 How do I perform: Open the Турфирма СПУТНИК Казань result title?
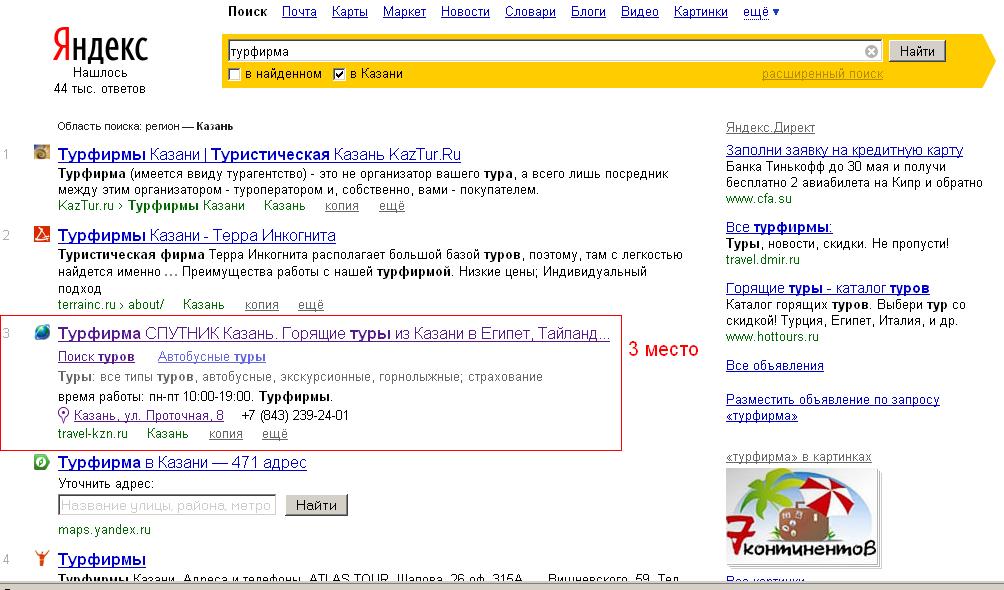pyautogui.click(x=334, y=333)
